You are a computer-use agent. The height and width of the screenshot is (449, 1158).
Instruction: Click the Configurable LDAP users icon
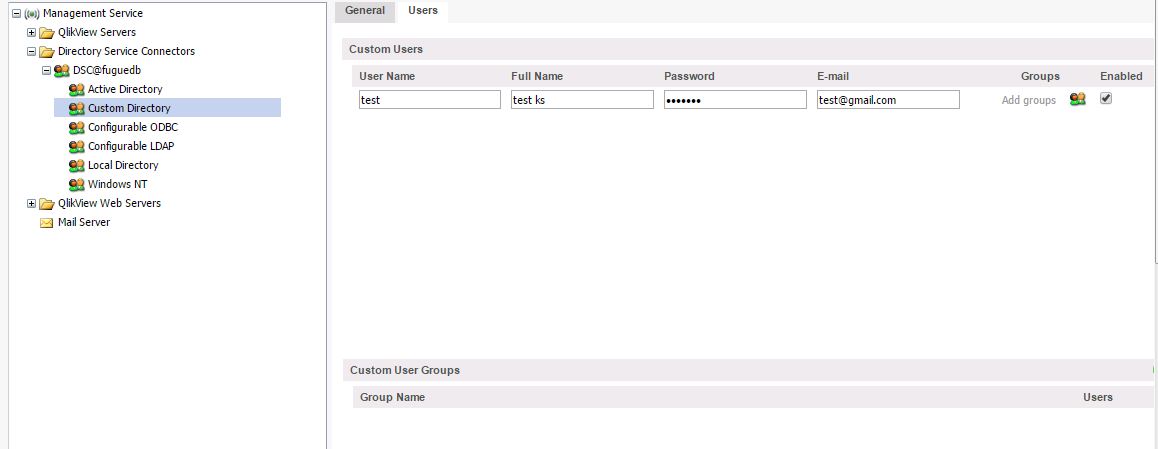point(77,146)
